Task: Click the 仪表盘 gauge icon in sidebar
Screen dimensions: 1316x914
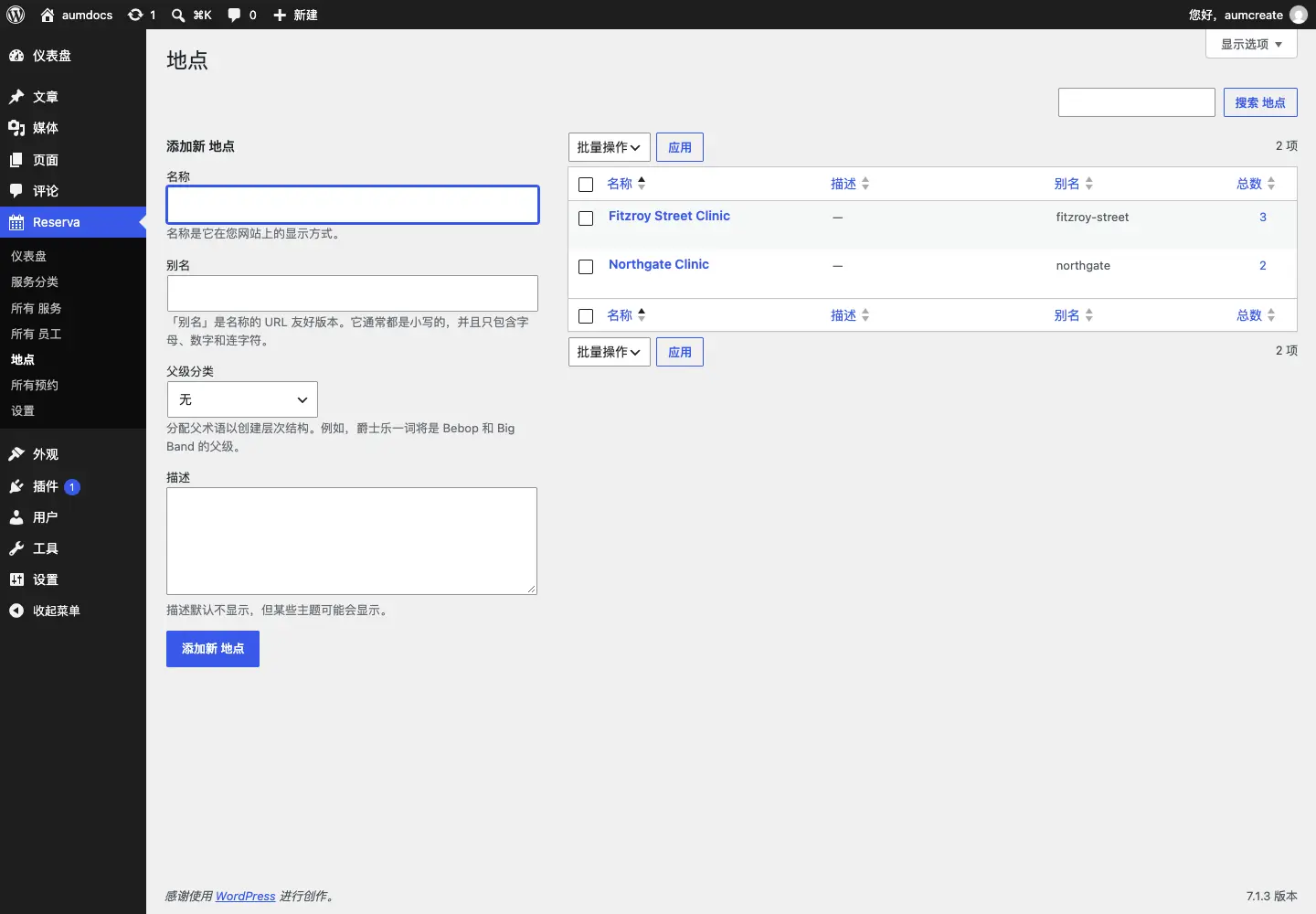Action: 16,56
